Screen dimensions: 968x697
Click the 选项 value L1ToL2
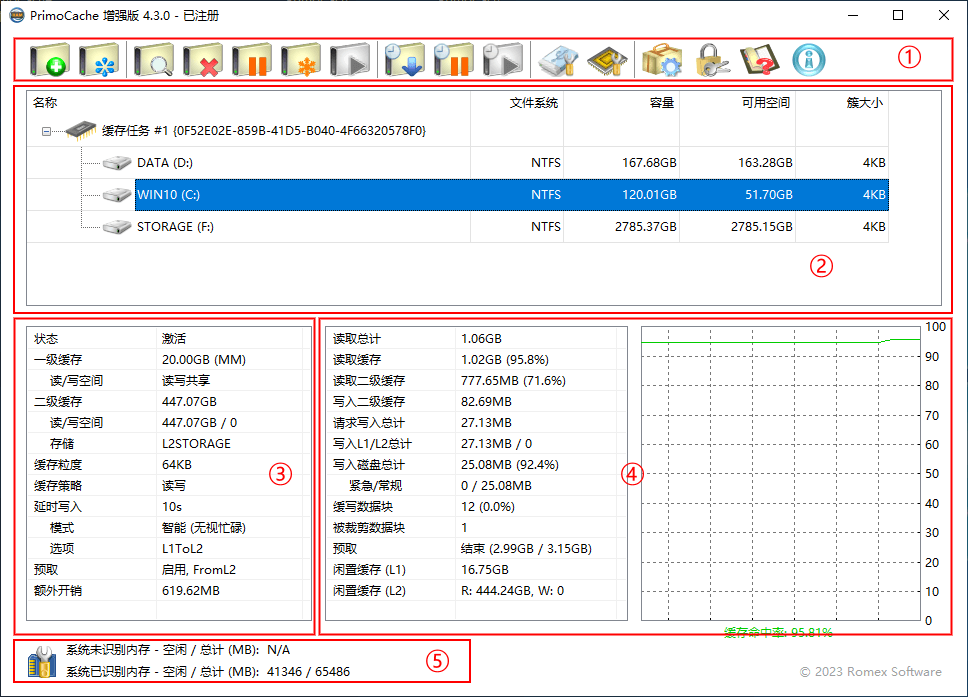182,549
